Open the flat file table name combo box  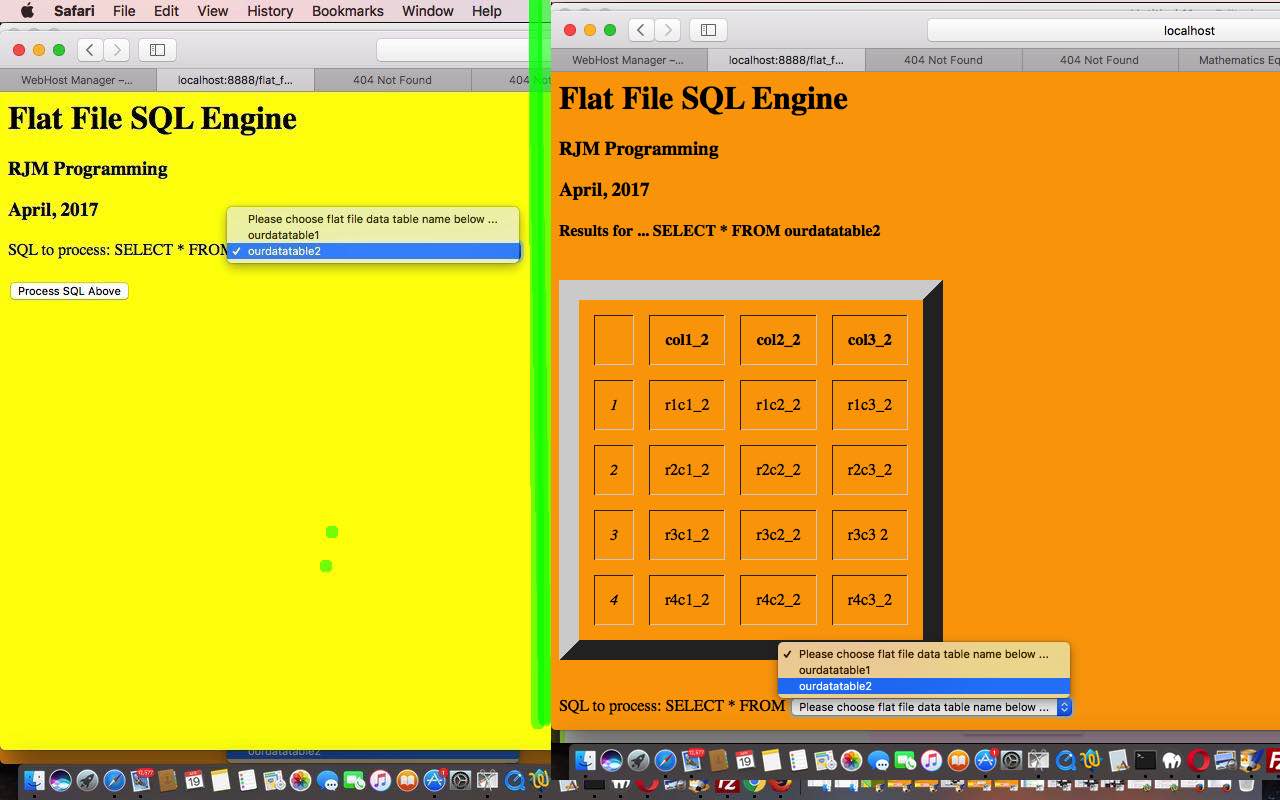click(x=929, y=707)
